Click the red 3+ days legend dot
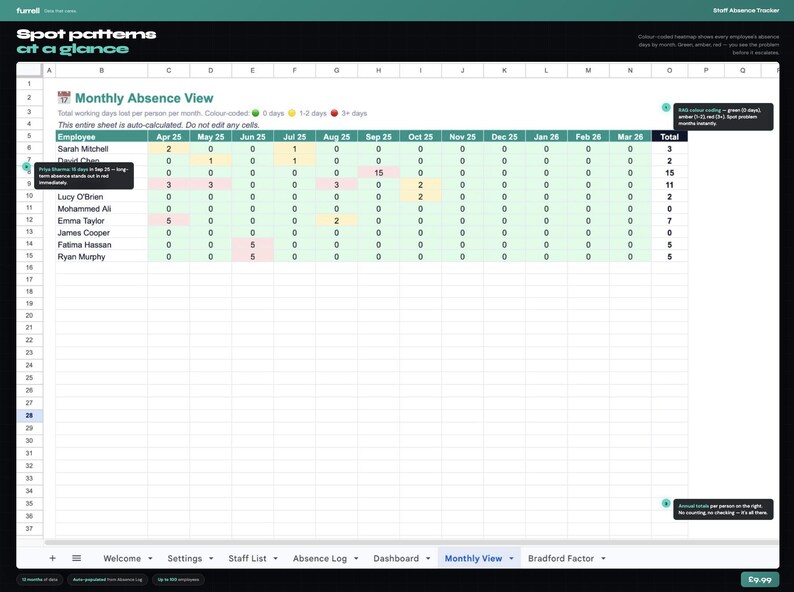This screenshot has height=592, width=794. [334, 113]
